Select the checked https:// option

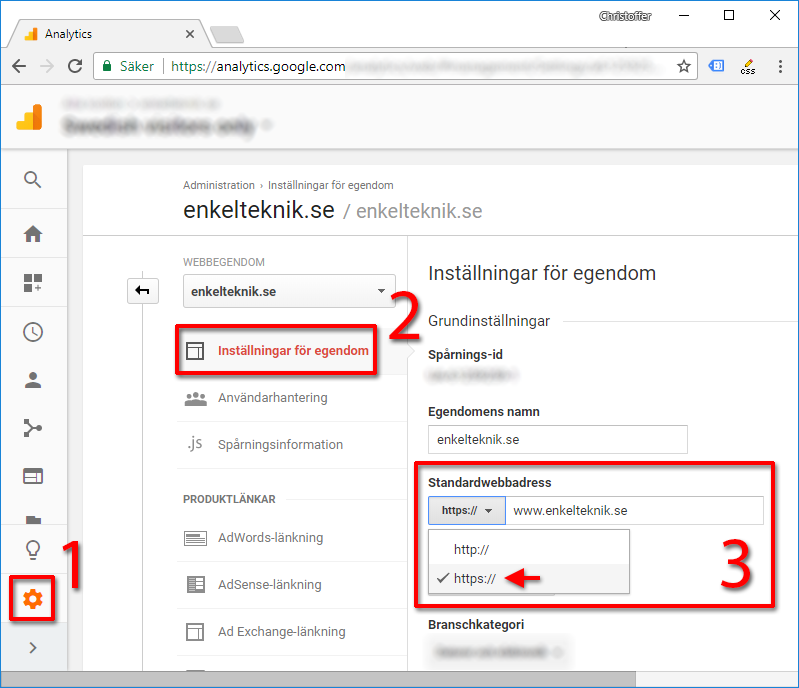coord(474,578)
